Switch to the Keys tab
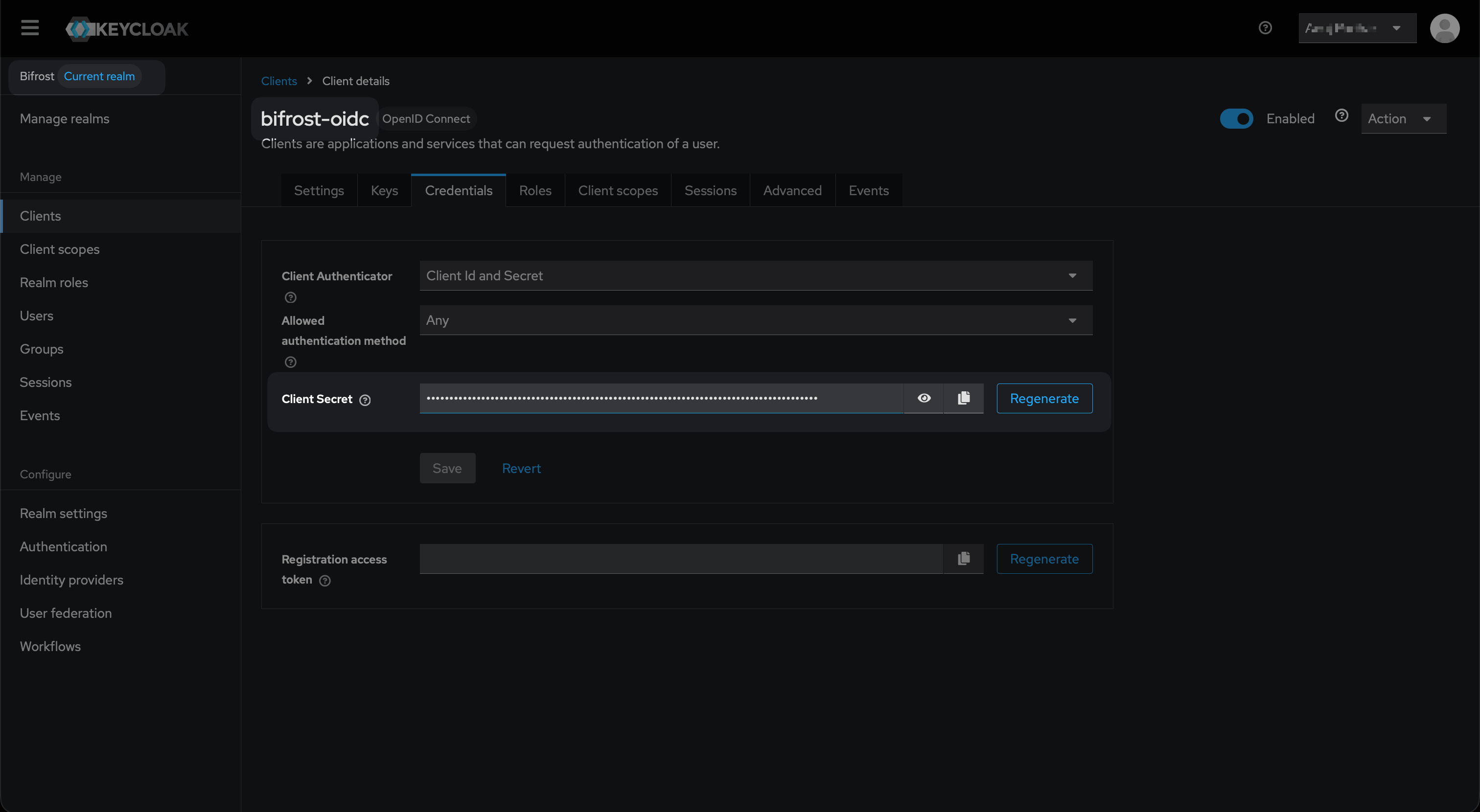Screen dimensions: 1480x812 pyautogui.click(x=384, y=191)
